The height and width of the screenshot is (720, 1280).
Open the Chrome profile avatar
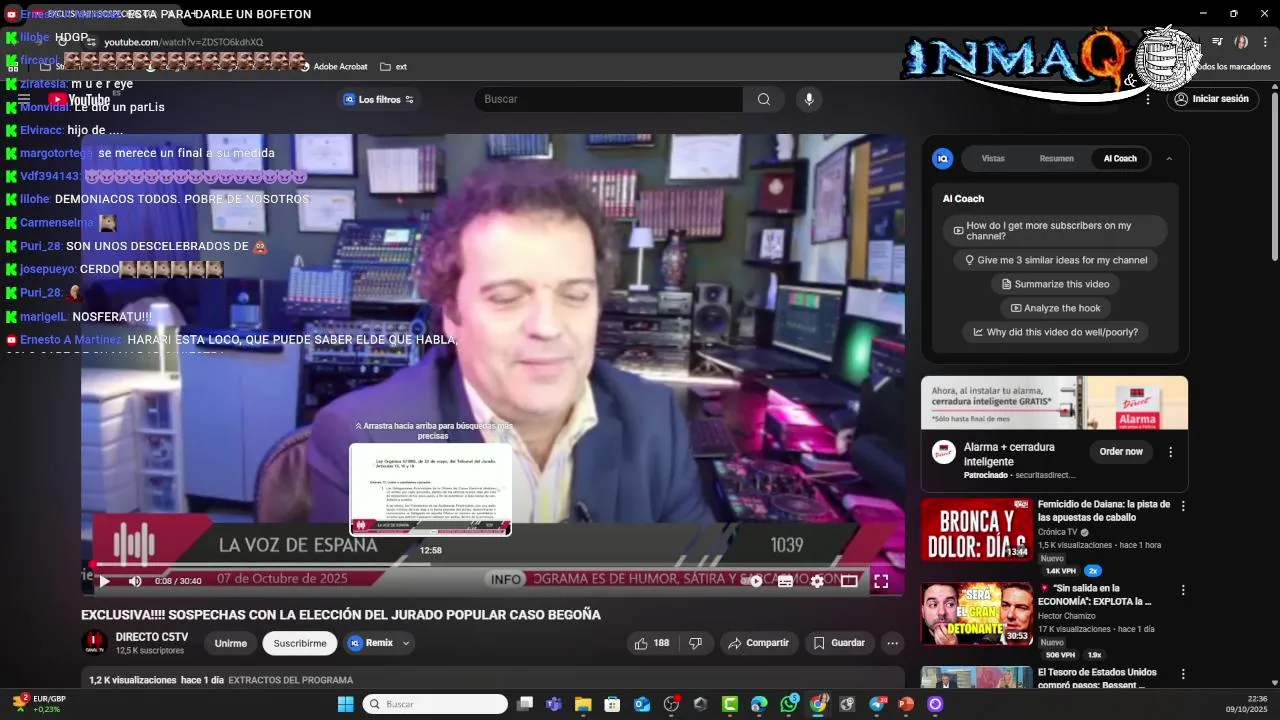point(1241,42)
